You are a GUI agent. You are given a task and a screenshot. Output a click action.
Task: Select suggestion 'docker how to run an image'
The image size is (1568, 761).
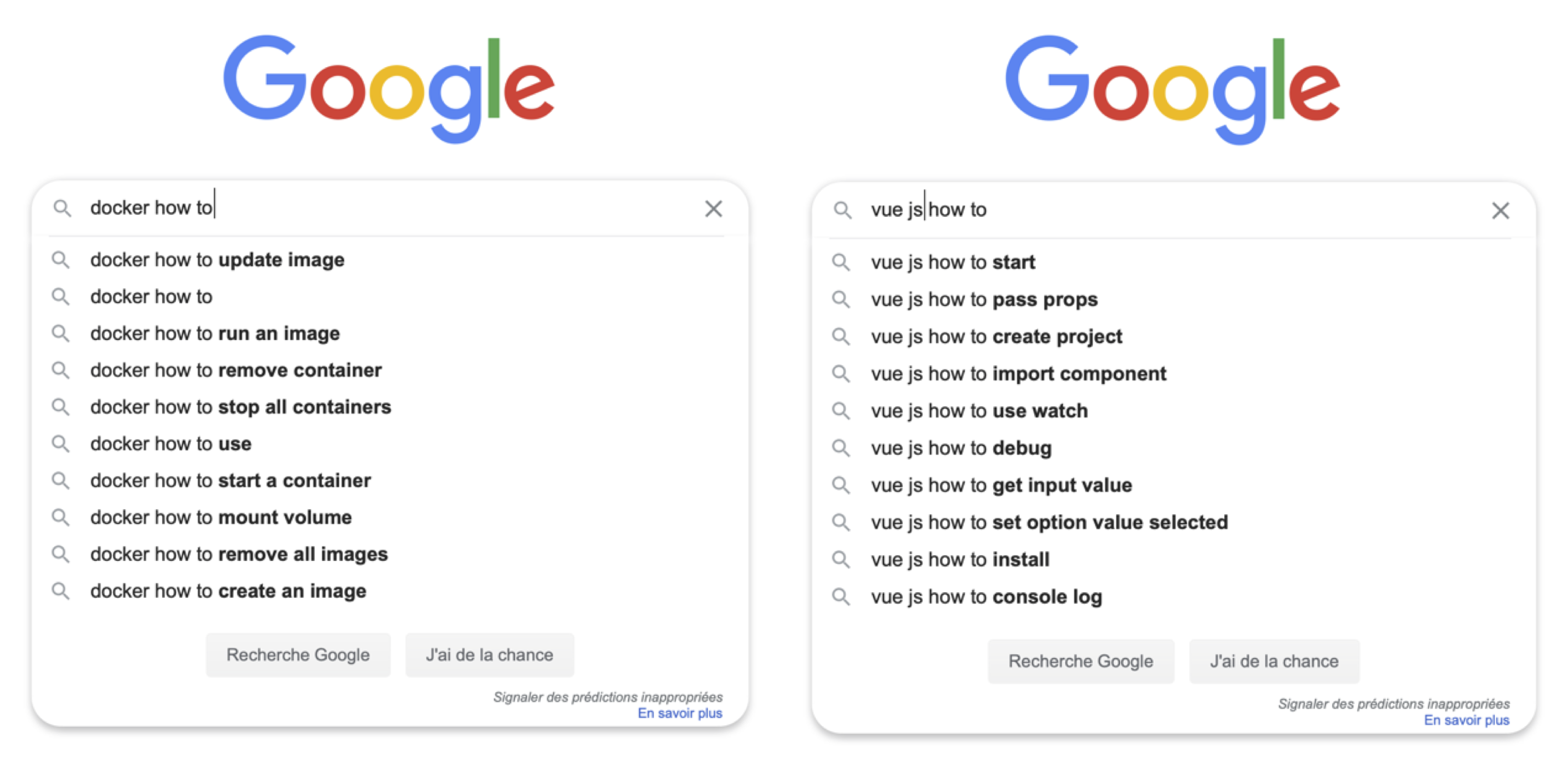pyautogui.click(x=390, y=334)
